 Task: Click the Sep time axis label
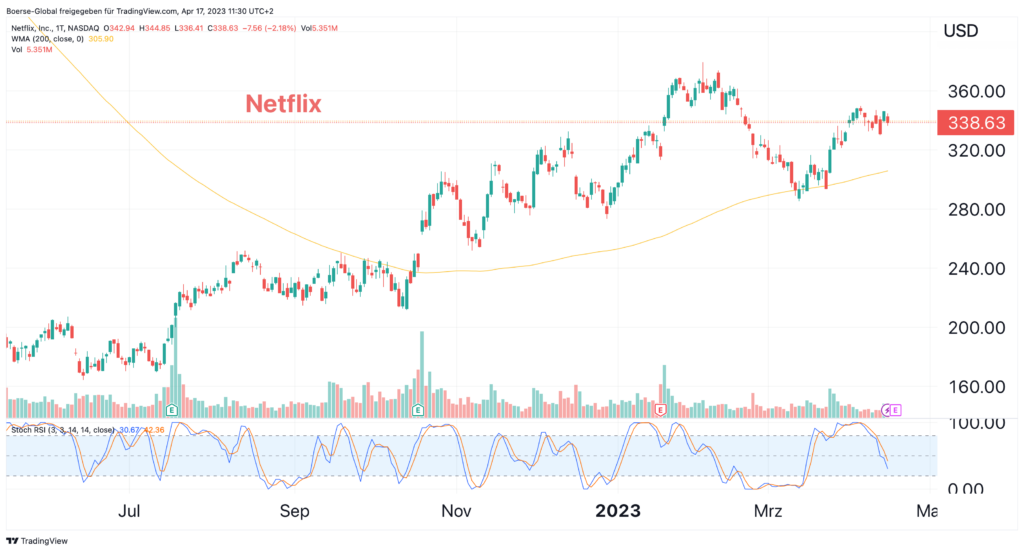(x=295, y=511)
